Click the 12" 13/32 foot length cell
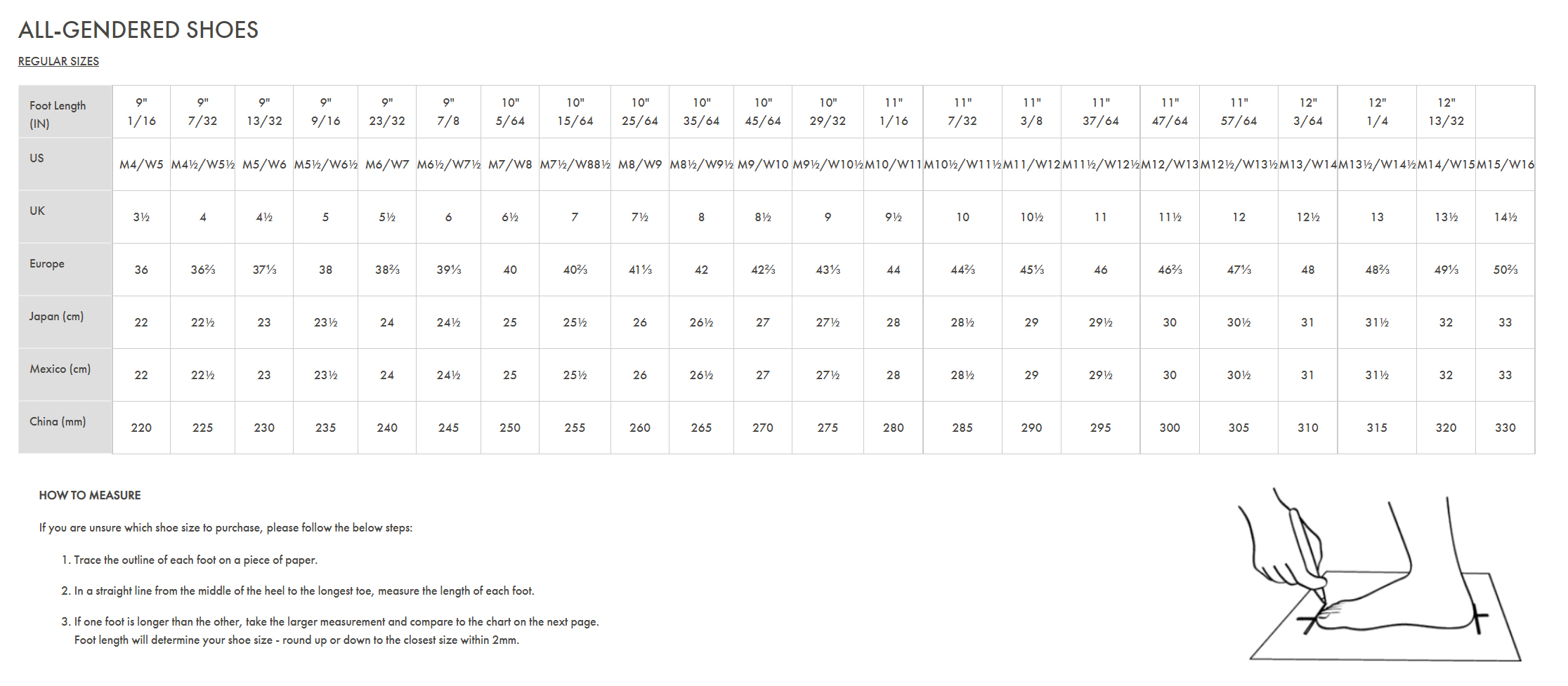This screenshot has height=686, width=1568. click(1446, 112)
